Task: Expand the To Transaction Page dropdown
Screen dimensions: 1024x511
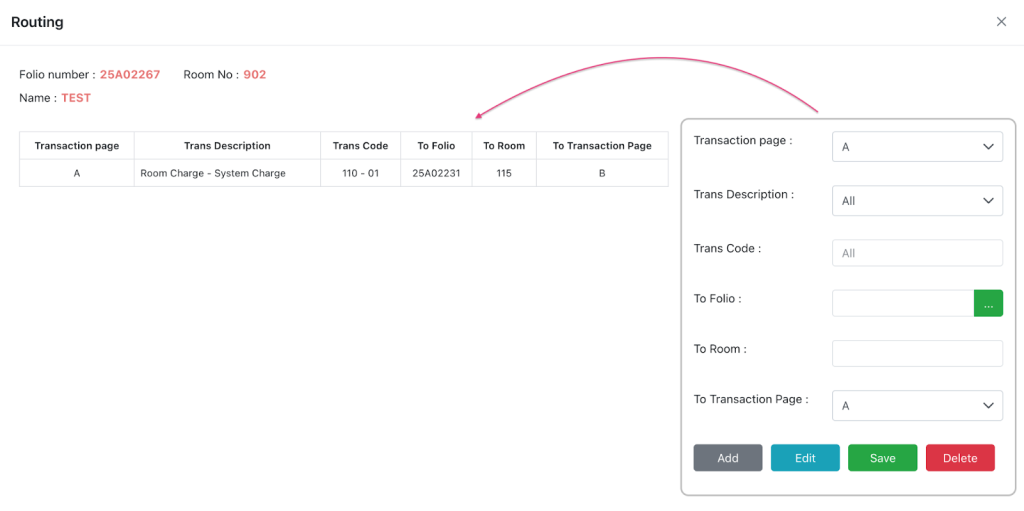Action: click(917, 405)
